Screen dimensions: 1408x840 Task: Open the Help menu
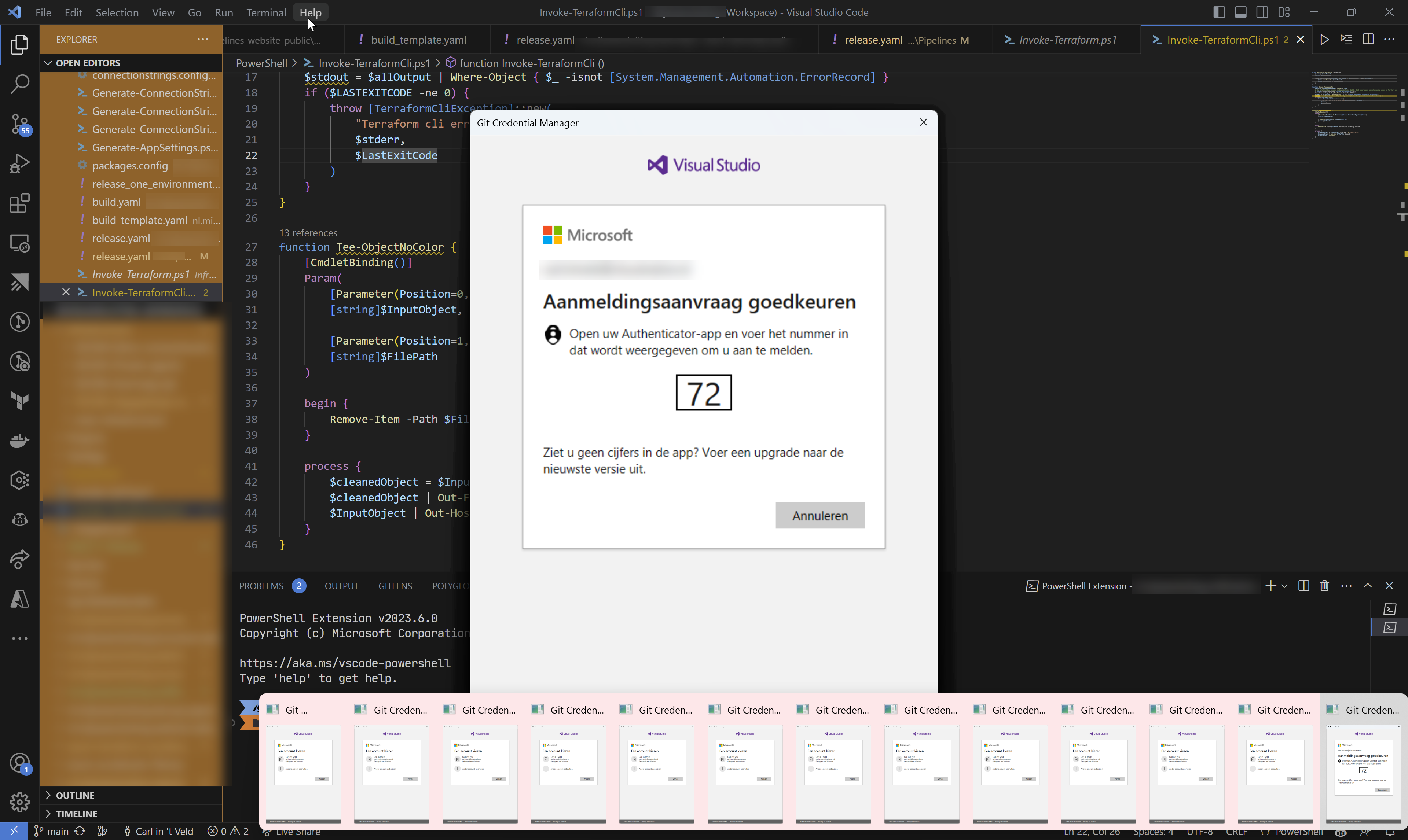[310, 12]
